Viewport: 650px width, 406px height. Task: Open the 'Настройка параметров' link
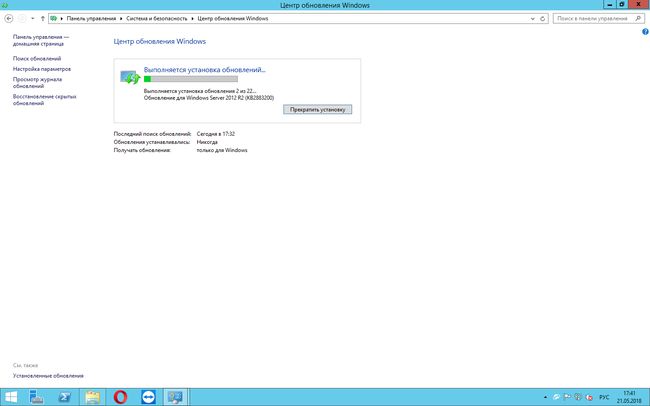42,69
